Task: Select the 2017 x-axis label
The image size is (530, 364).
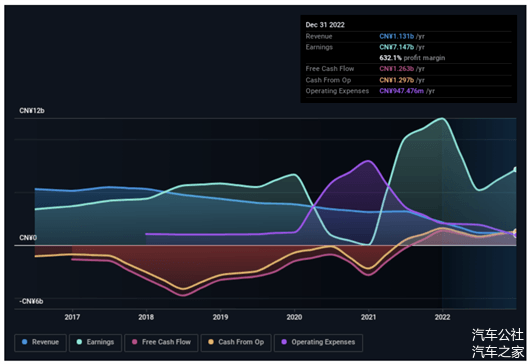Action: (72, 317)
